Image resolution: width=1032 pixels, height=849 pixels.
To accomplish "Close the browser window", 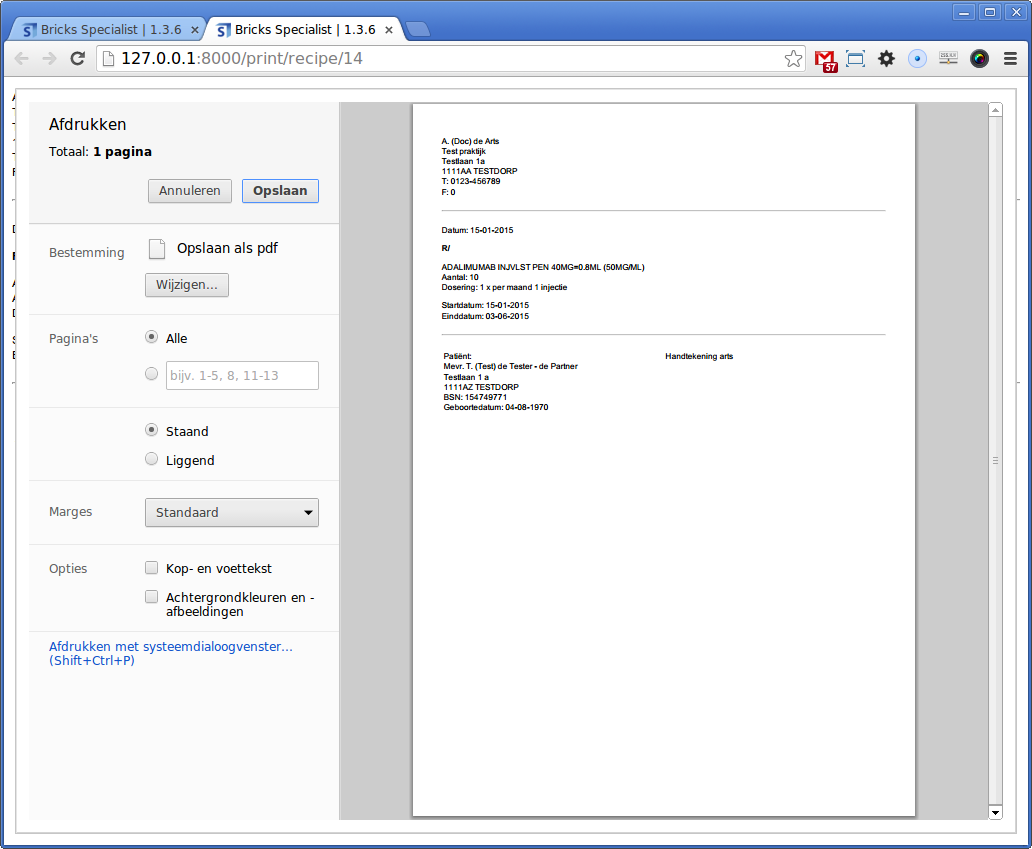I will [1016, 13].
